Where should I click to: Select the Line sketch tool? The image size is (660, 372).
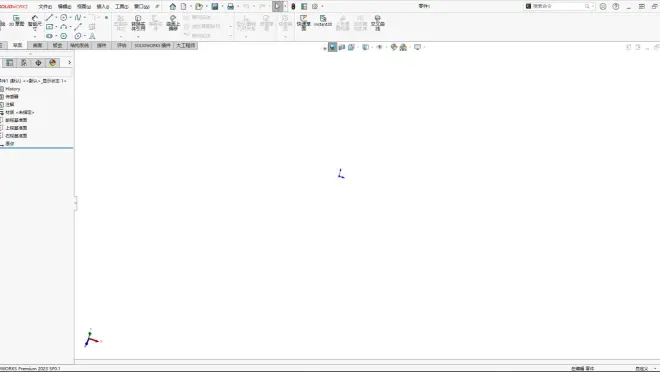point(49,17)
